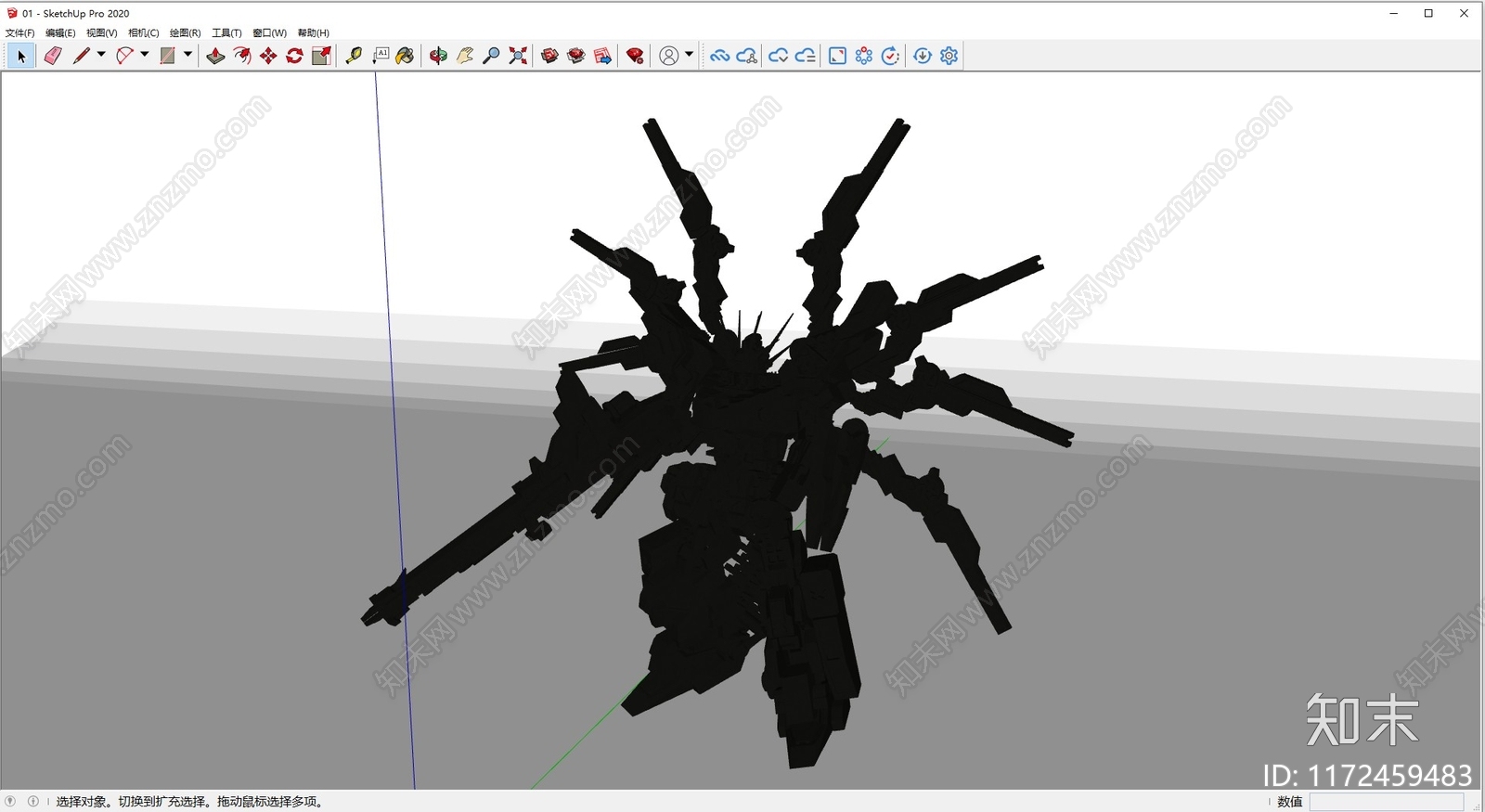The image size is (1485, 812).
Task: Click the first status bar circle icon
Action: point(11,801)
